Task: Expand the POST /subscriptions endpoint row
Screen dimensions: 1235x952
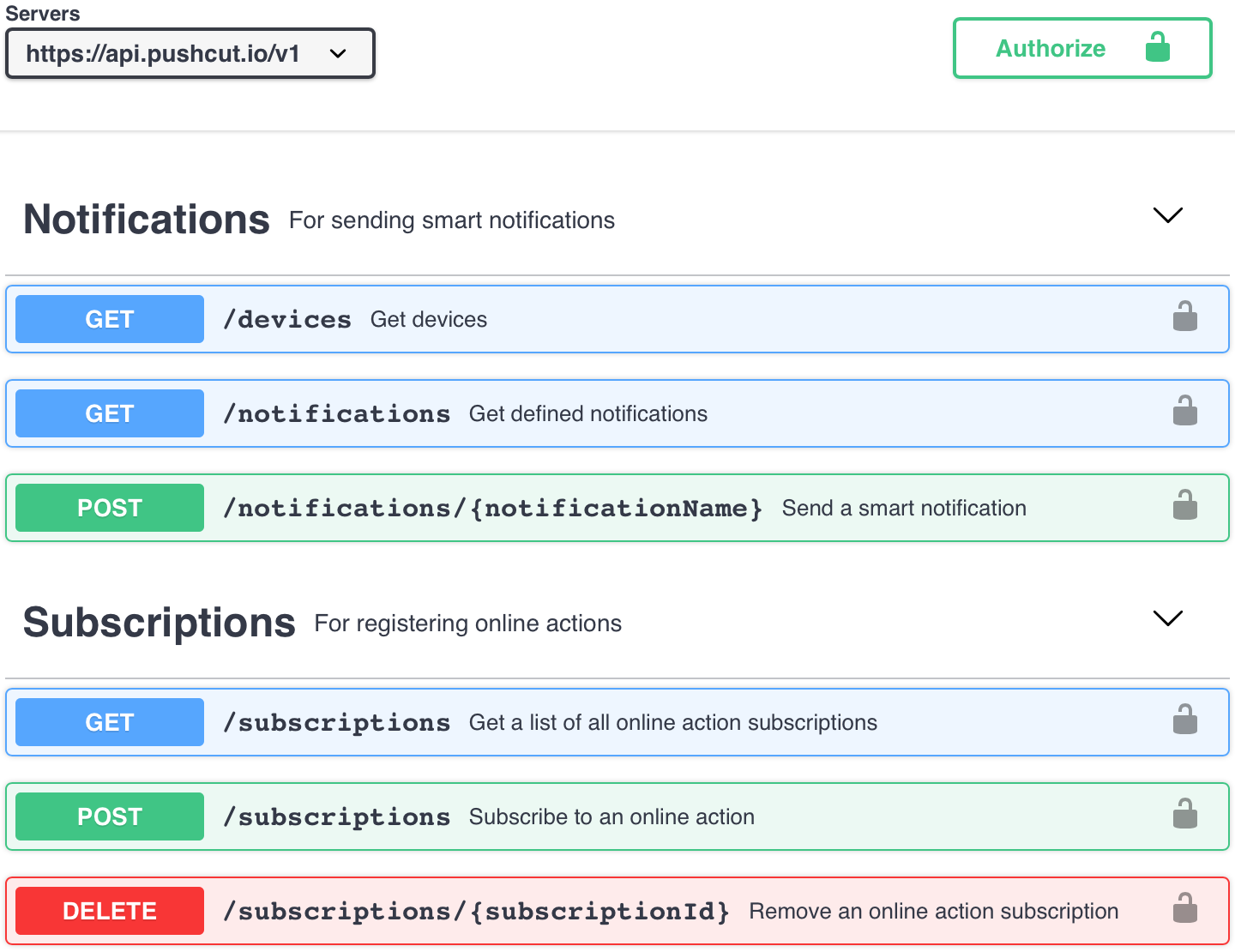Action: 600,816
